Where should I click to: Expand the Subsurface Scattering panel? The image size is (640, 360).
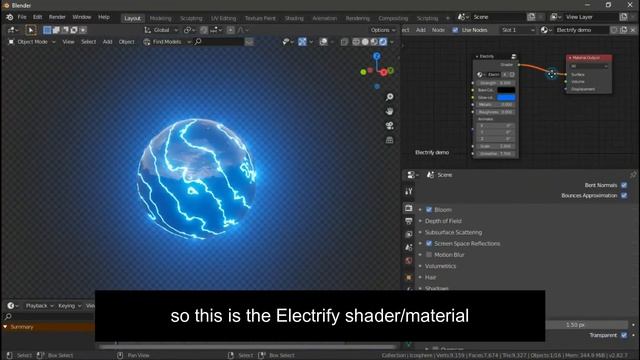[453, 232]
